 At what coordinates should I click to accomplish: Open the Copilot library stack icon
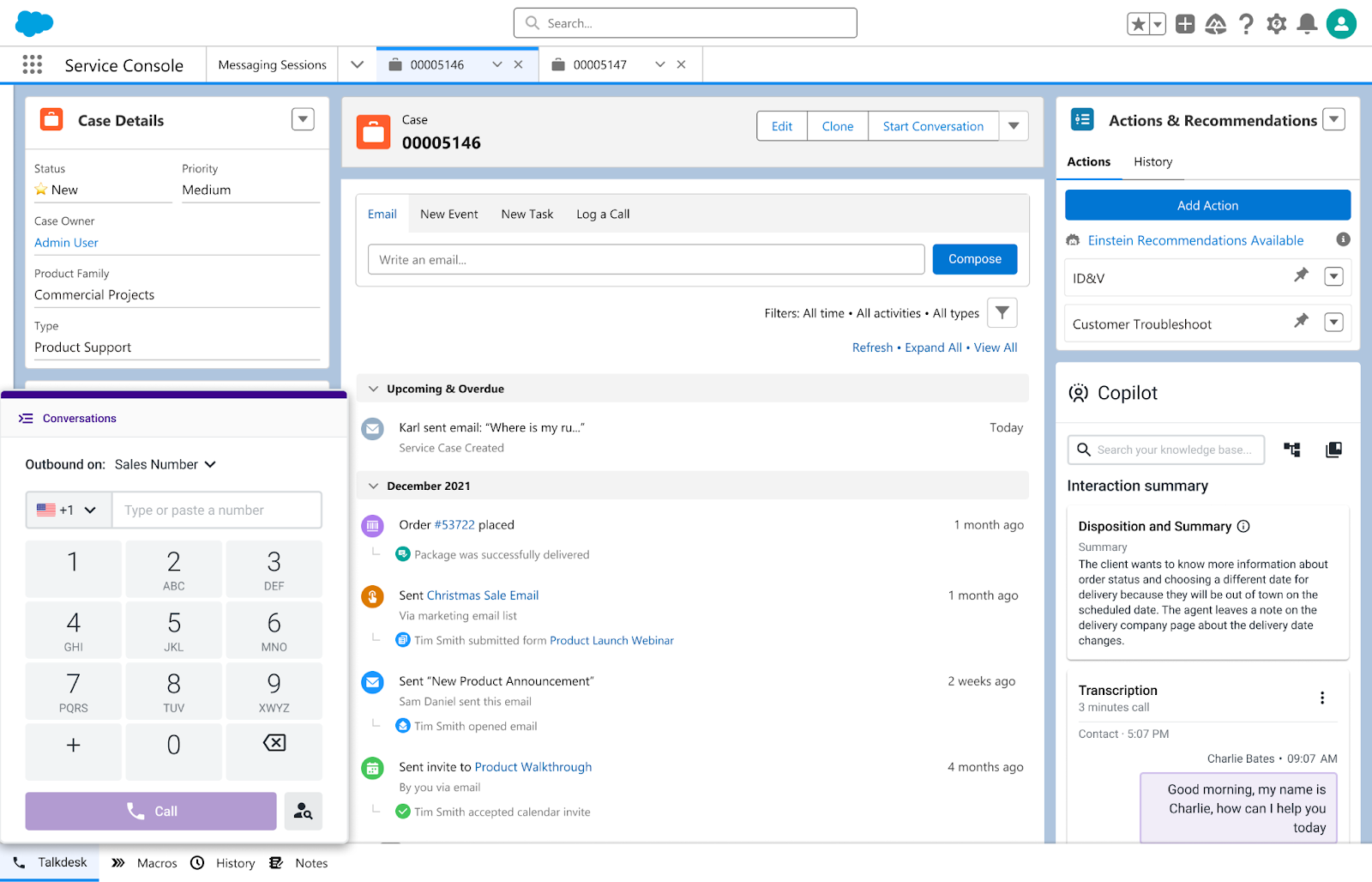point(1333,450)
